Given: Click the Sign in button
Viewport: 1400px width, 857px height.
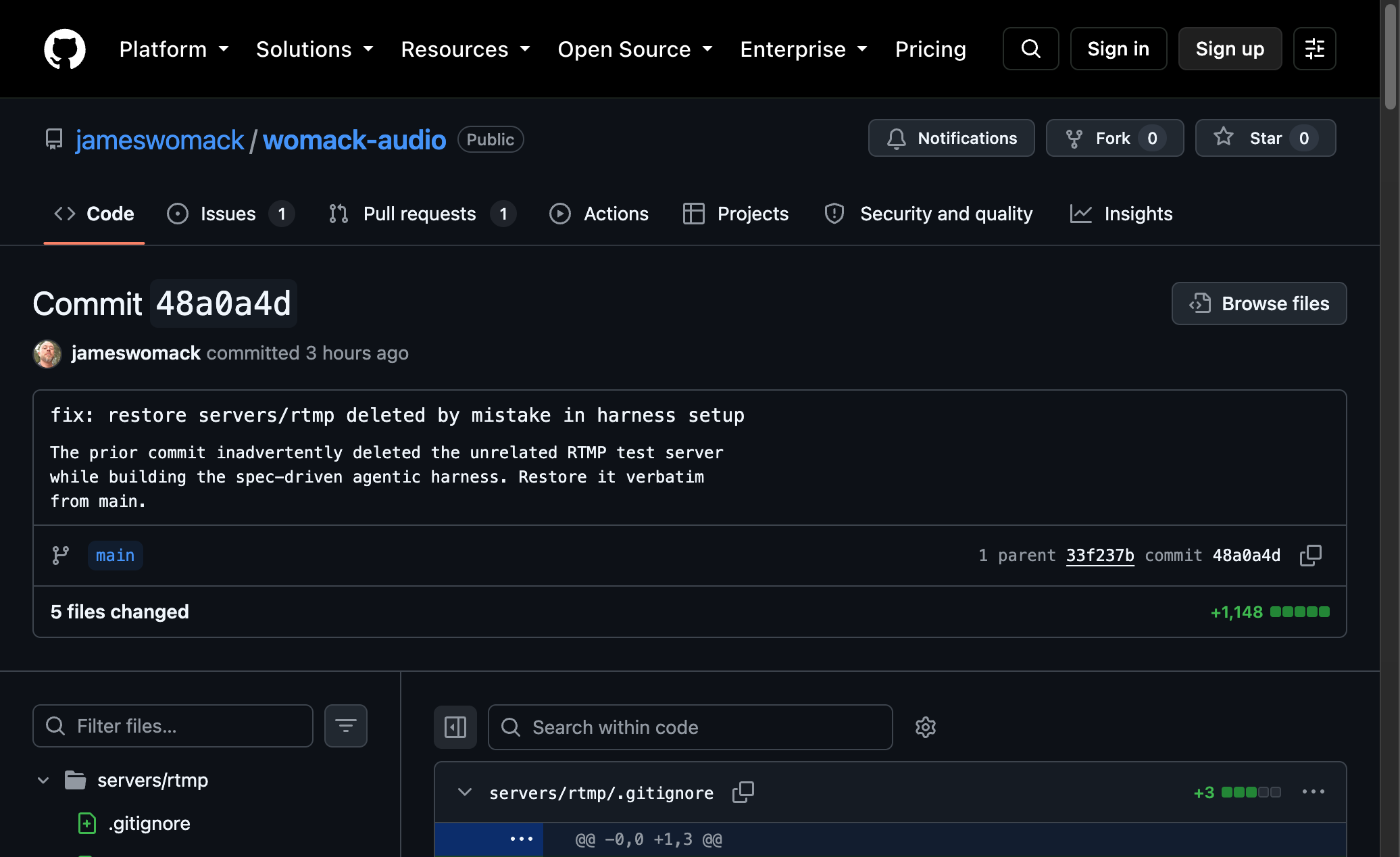Looking at the screenshot, I should [x=1118, y=49].
